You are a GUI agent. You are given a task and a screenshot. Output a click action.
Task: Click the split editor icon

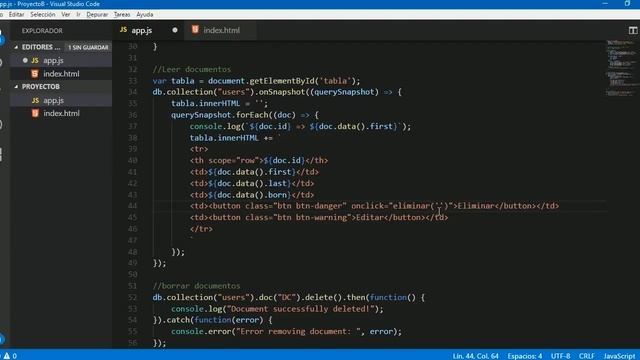(633, 31)
